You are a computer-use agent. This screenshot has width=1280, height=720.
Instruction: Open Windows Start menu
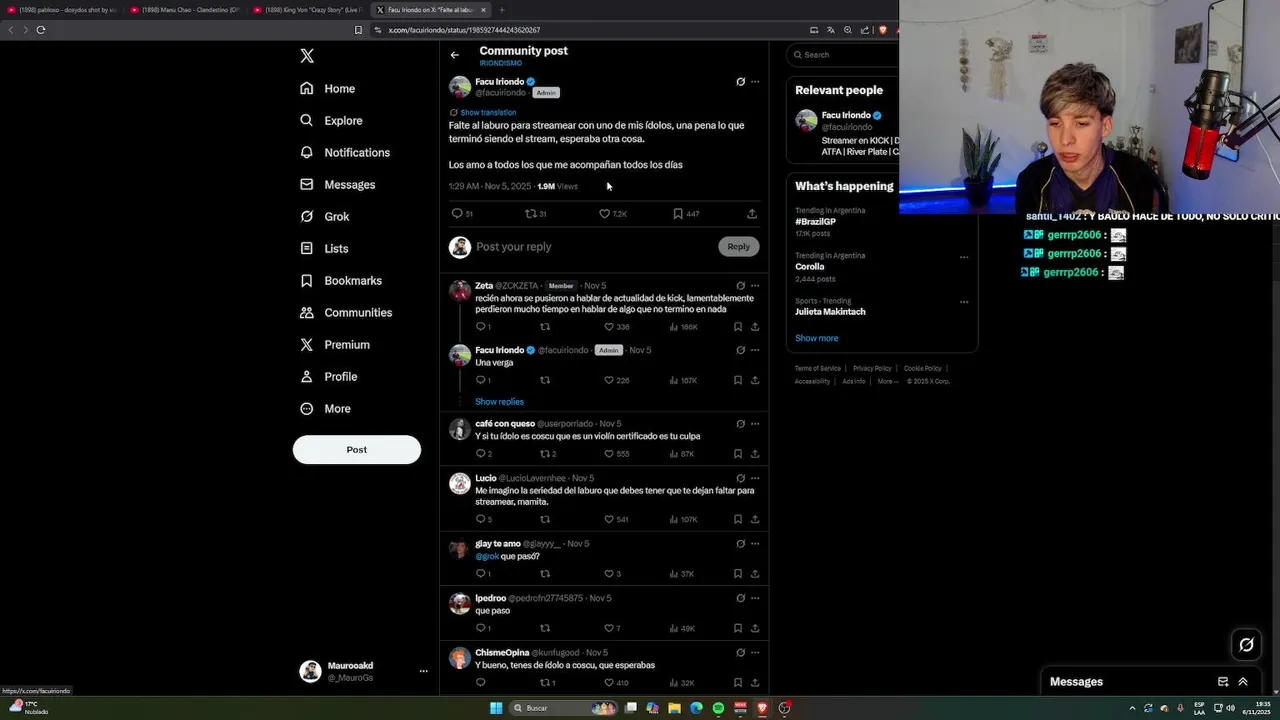pos(496,708)
